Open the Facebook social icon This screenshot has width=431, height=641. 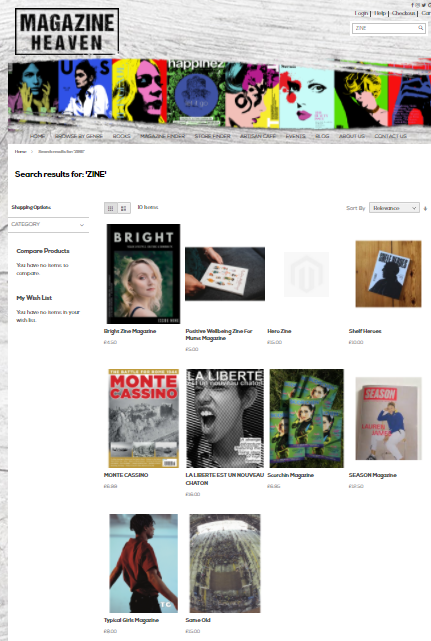(412, 5)
